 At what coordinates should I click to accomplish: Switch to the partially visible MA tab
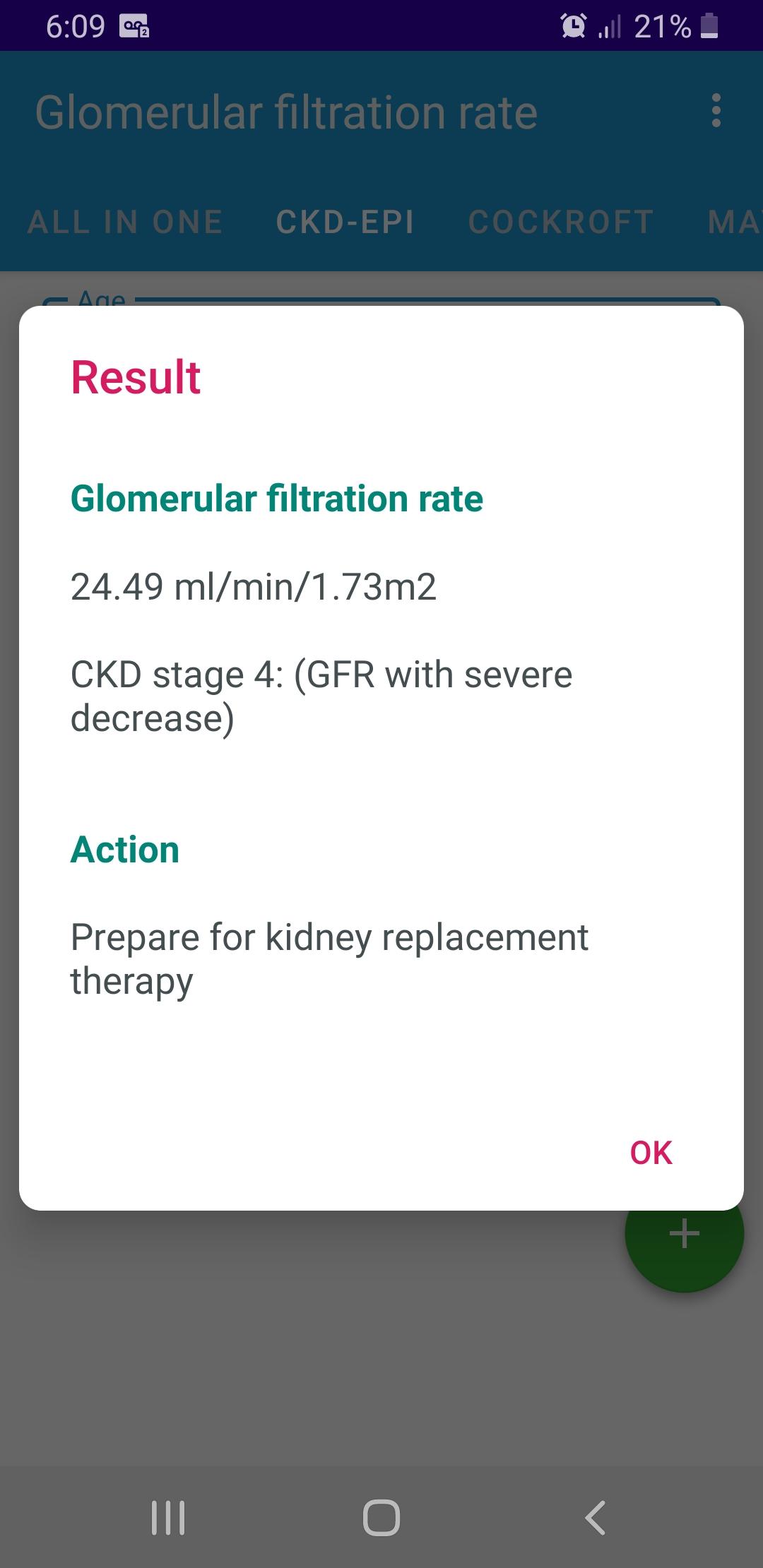coord(733,222)
